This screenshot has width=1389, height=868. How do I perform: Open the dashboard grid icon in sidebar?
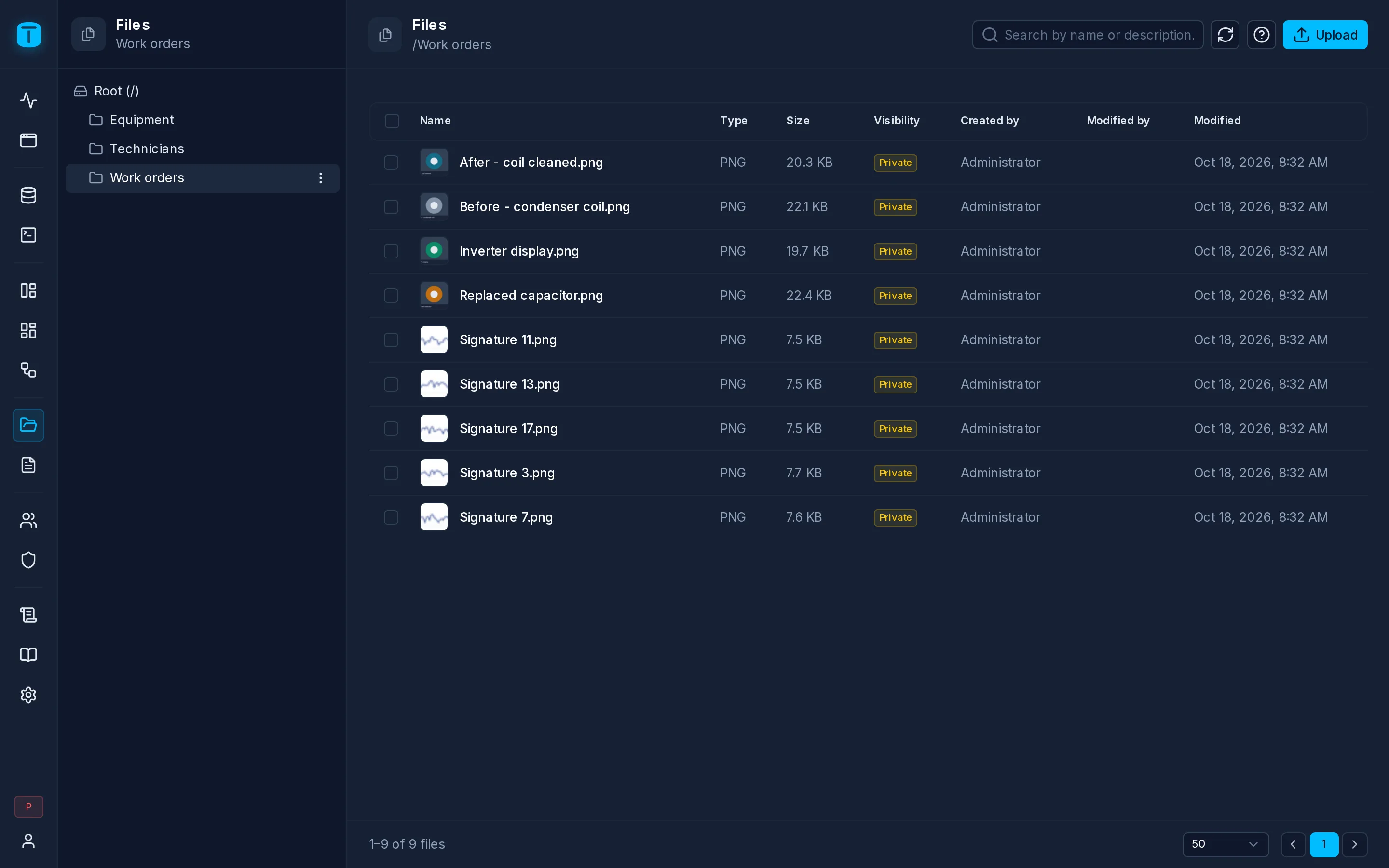28,330
